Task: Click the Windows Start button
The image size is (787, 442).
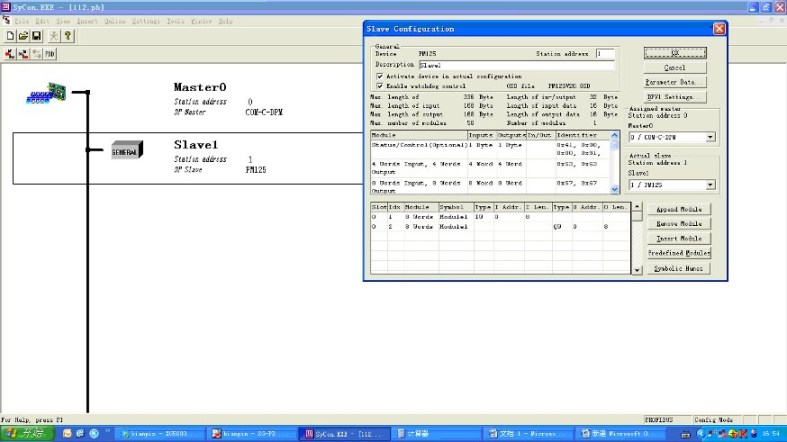Action: pyautogui.click(x=20, y=434)
